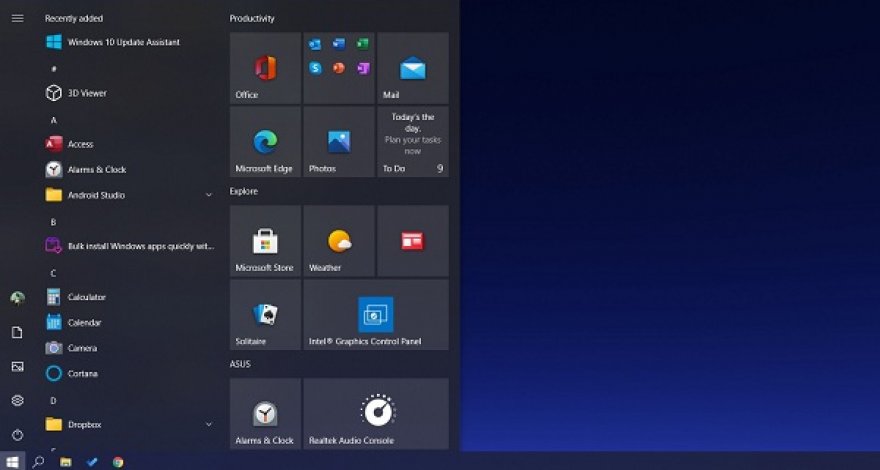Click the Power button in Start sidebar
880x470 pixels.
tap(17, 435)
